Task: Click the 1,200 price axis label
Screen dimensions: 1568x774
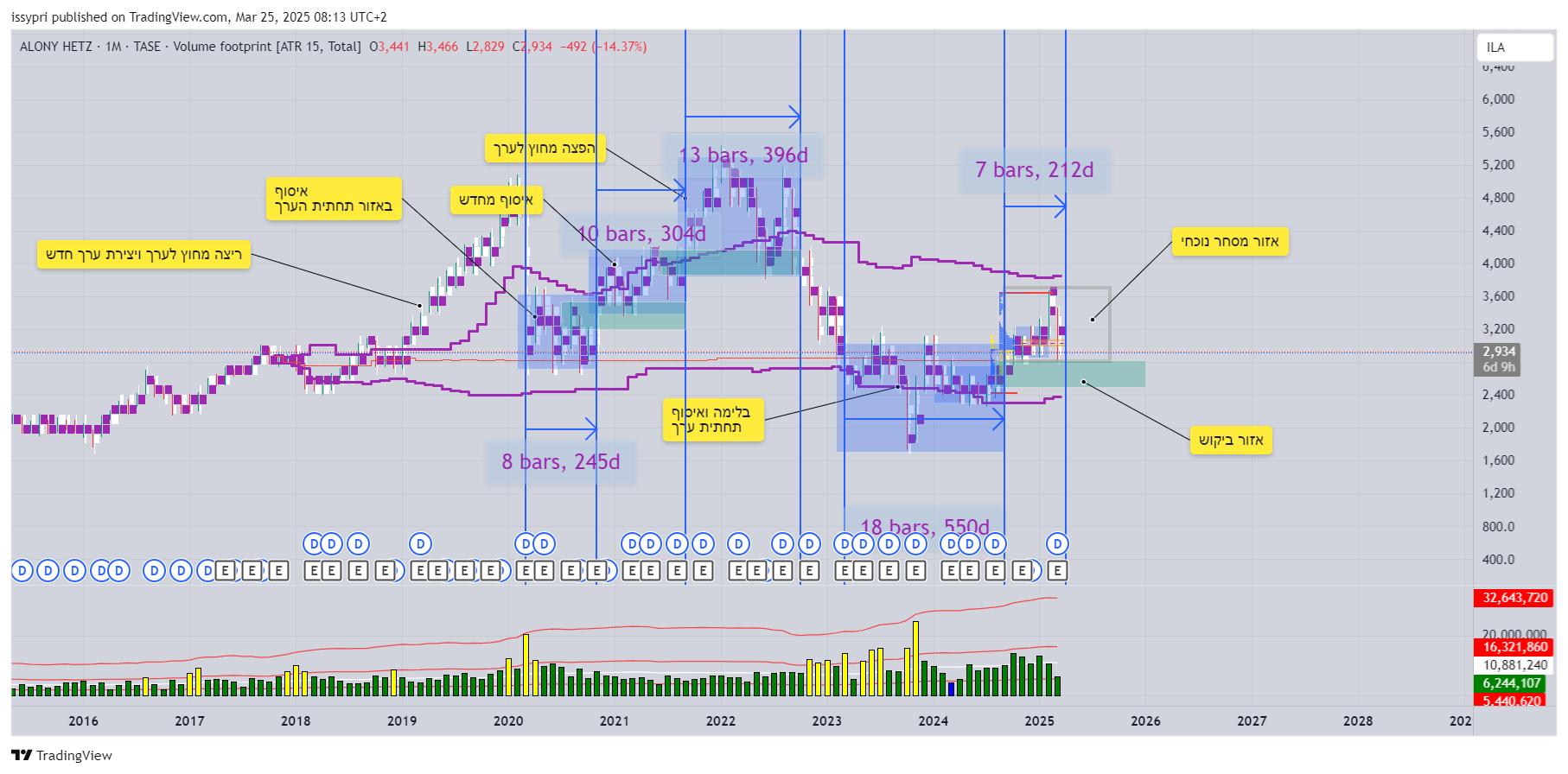Action: click(x=1499, y=493)
